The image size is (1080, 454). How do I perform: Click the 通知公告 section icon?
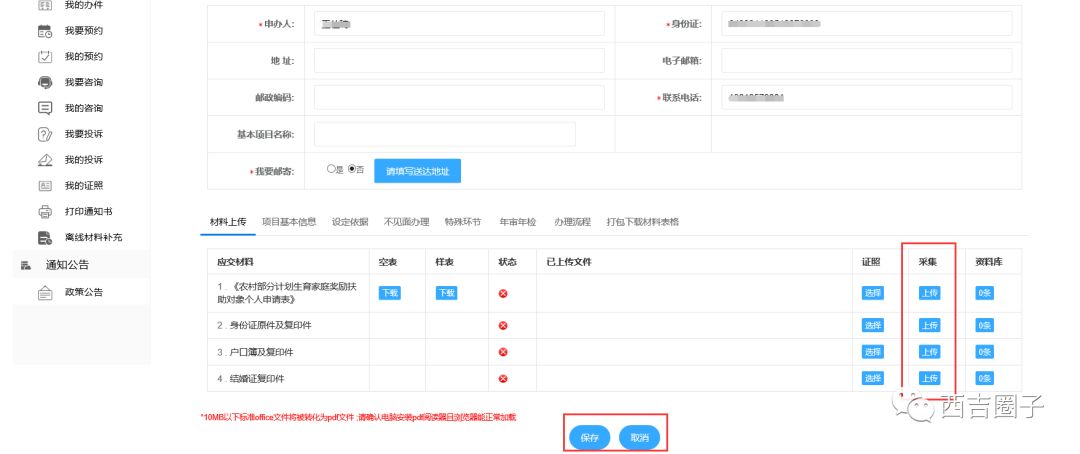click(x=26, y=265)
